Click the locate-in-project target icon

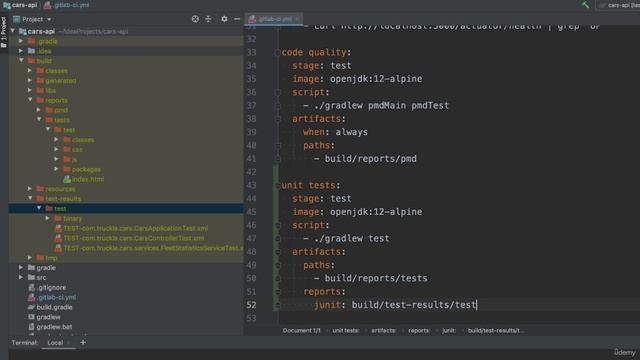(x=195, y=19)
